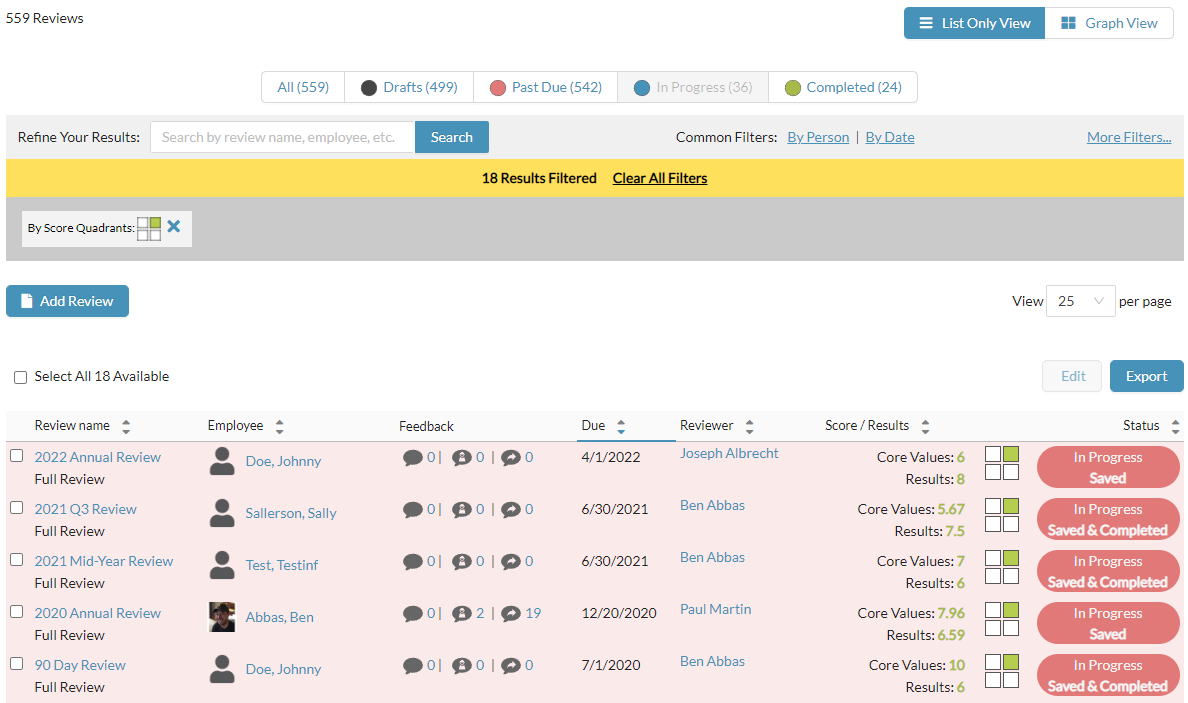Switch to Graph View

tap(1109, 23)
